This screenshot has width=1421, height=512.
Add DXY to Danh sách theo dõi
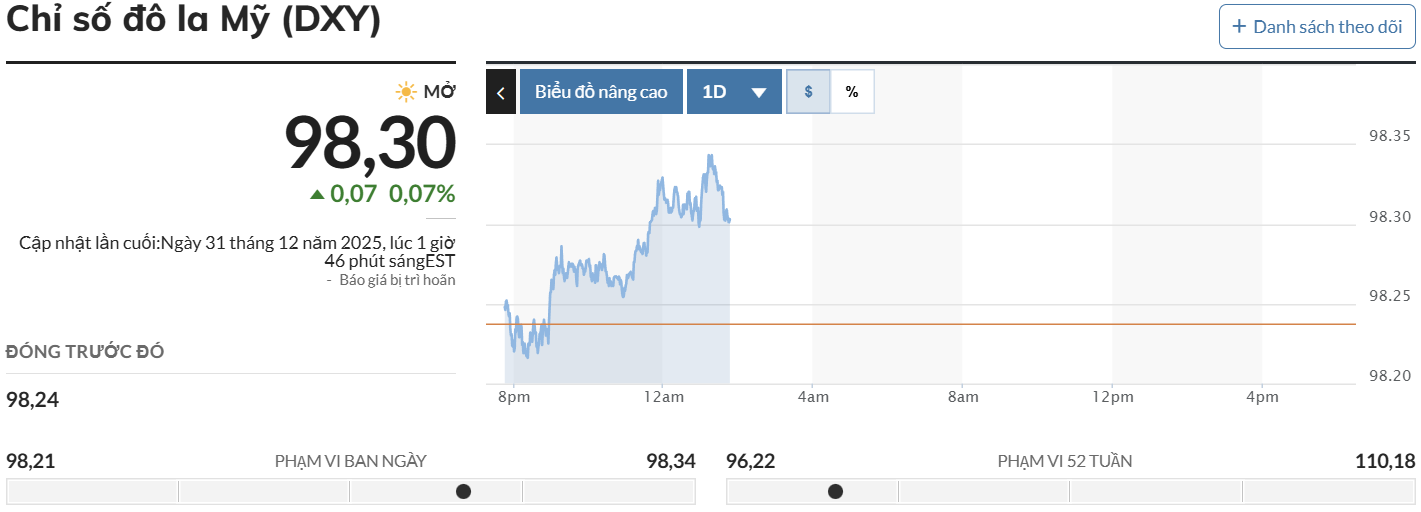point(1317,27)
